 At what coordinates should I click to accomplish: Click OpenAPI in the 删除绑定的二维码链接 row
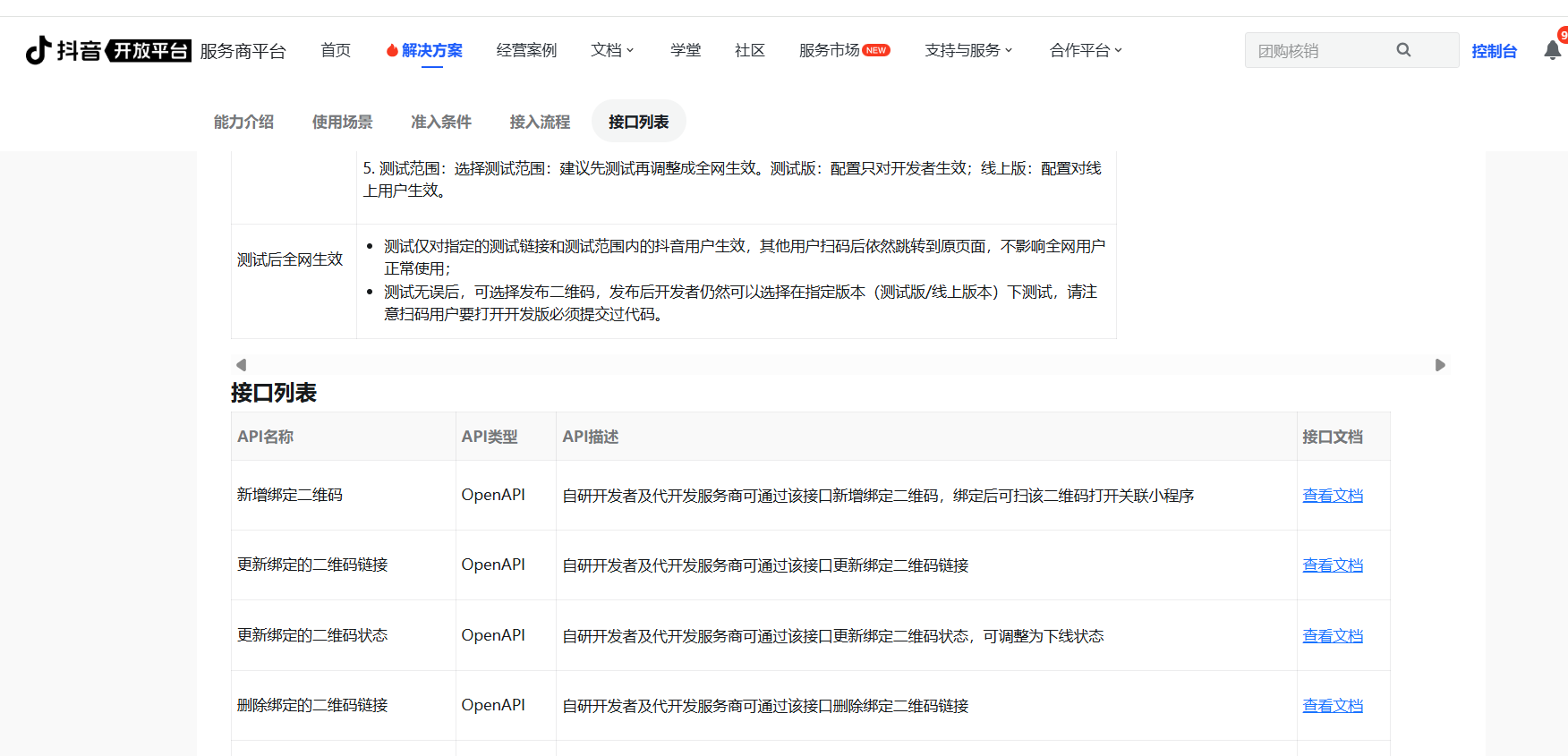[x=493, y=705]
